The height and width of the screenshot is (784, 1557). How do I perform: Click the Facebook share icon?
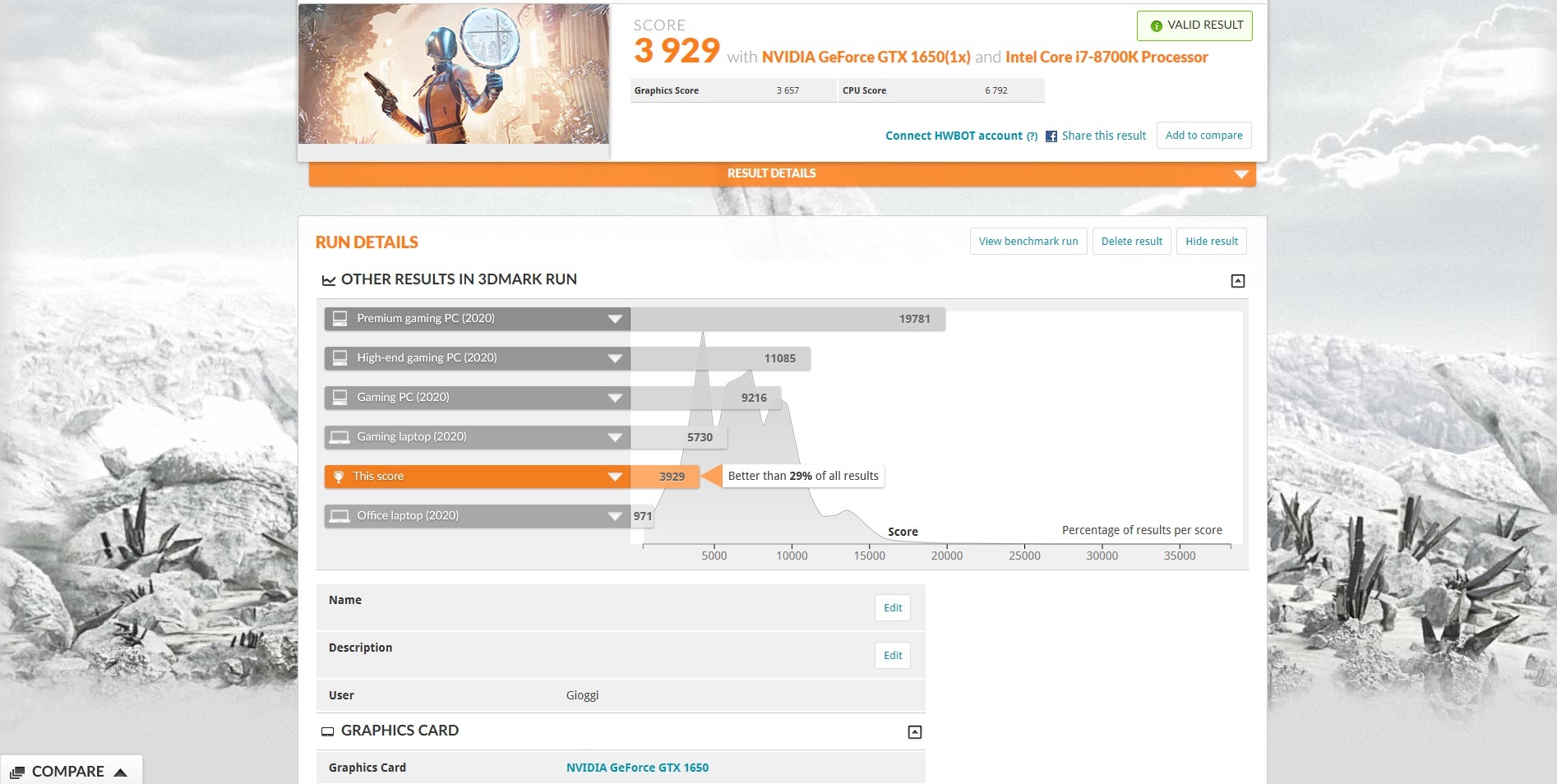point(1051,136)
